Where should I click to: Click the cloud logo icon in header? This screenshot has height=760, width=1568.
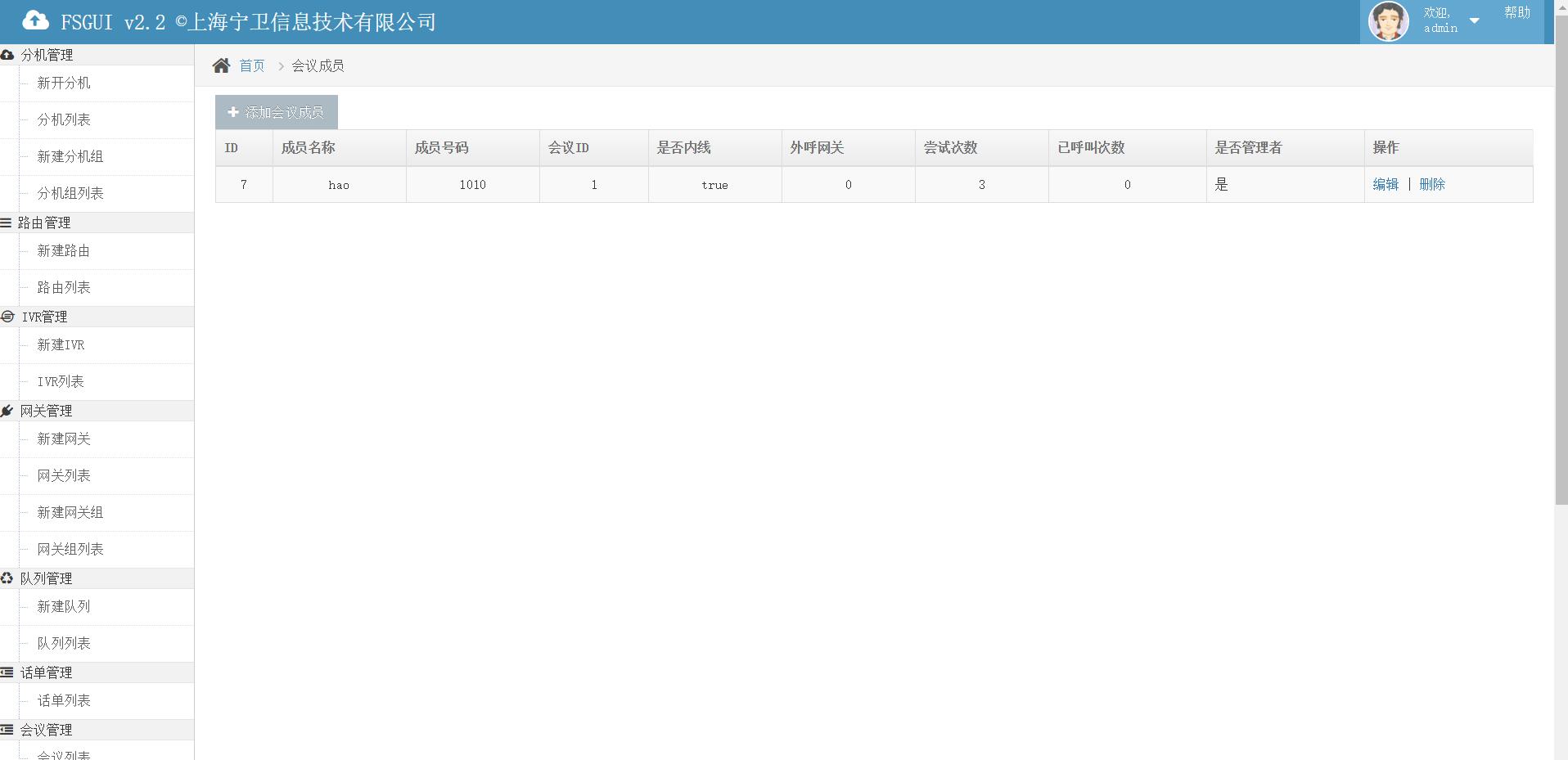(35, 20)
